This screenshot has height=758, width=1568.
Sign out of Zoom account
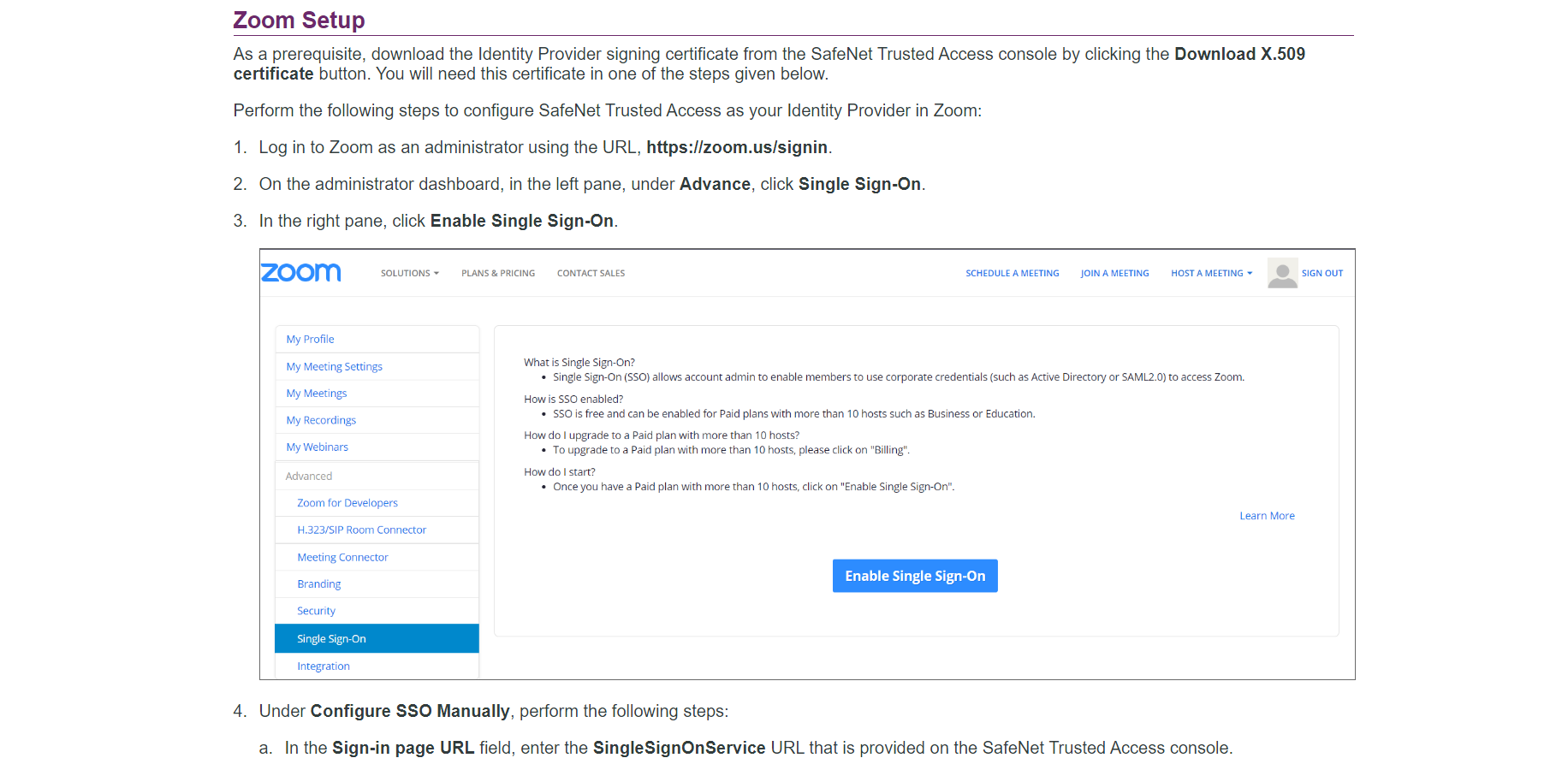(1322, 274)
